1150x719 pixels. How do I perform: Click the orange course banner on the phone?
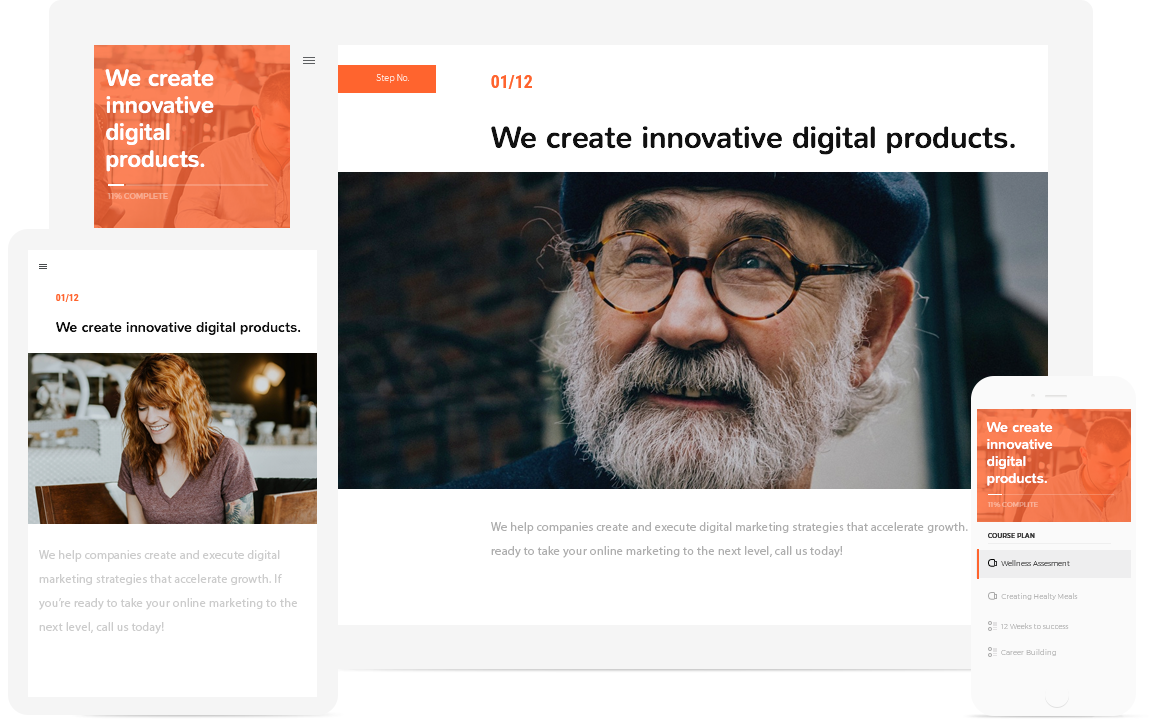pyautogui.click(x=1054, y=466)
